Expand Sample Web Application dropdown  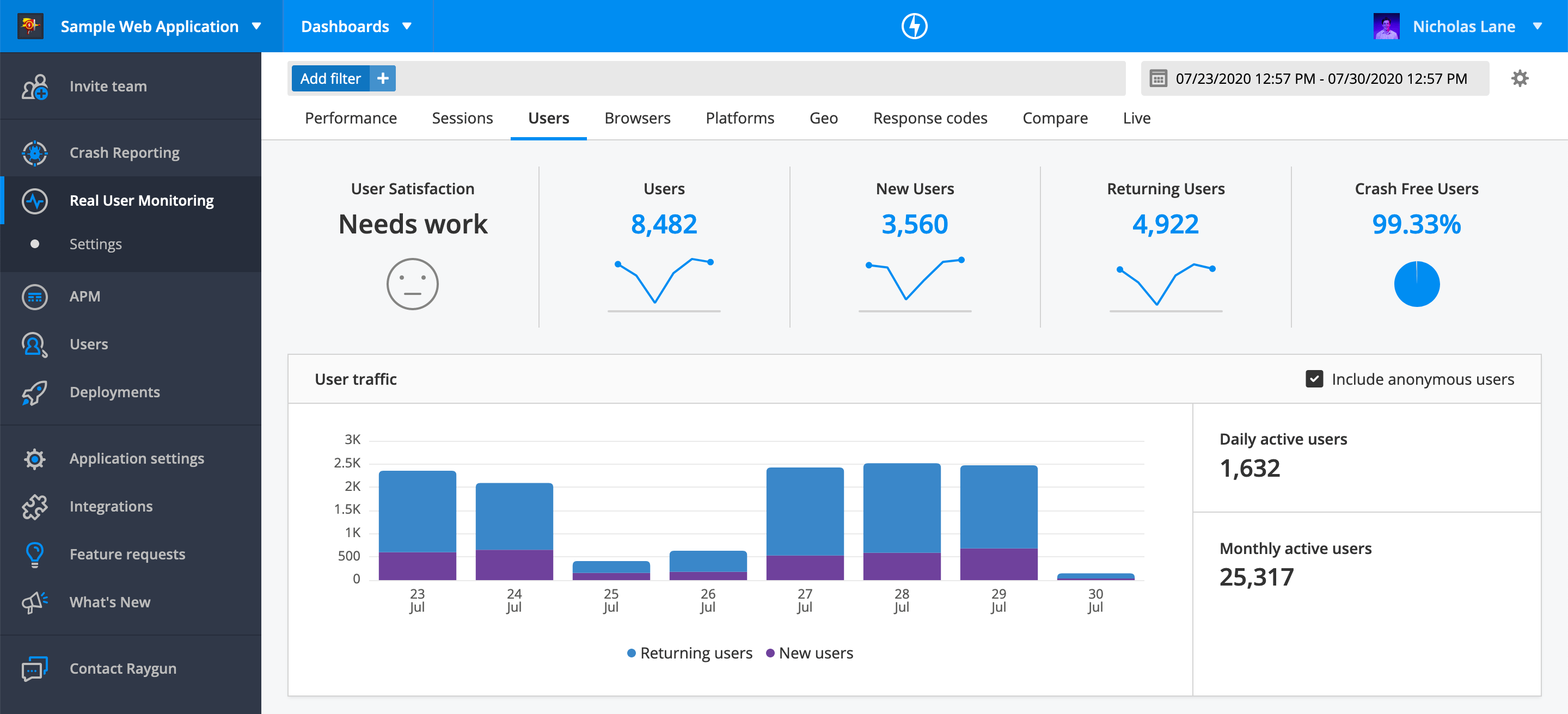149,26
